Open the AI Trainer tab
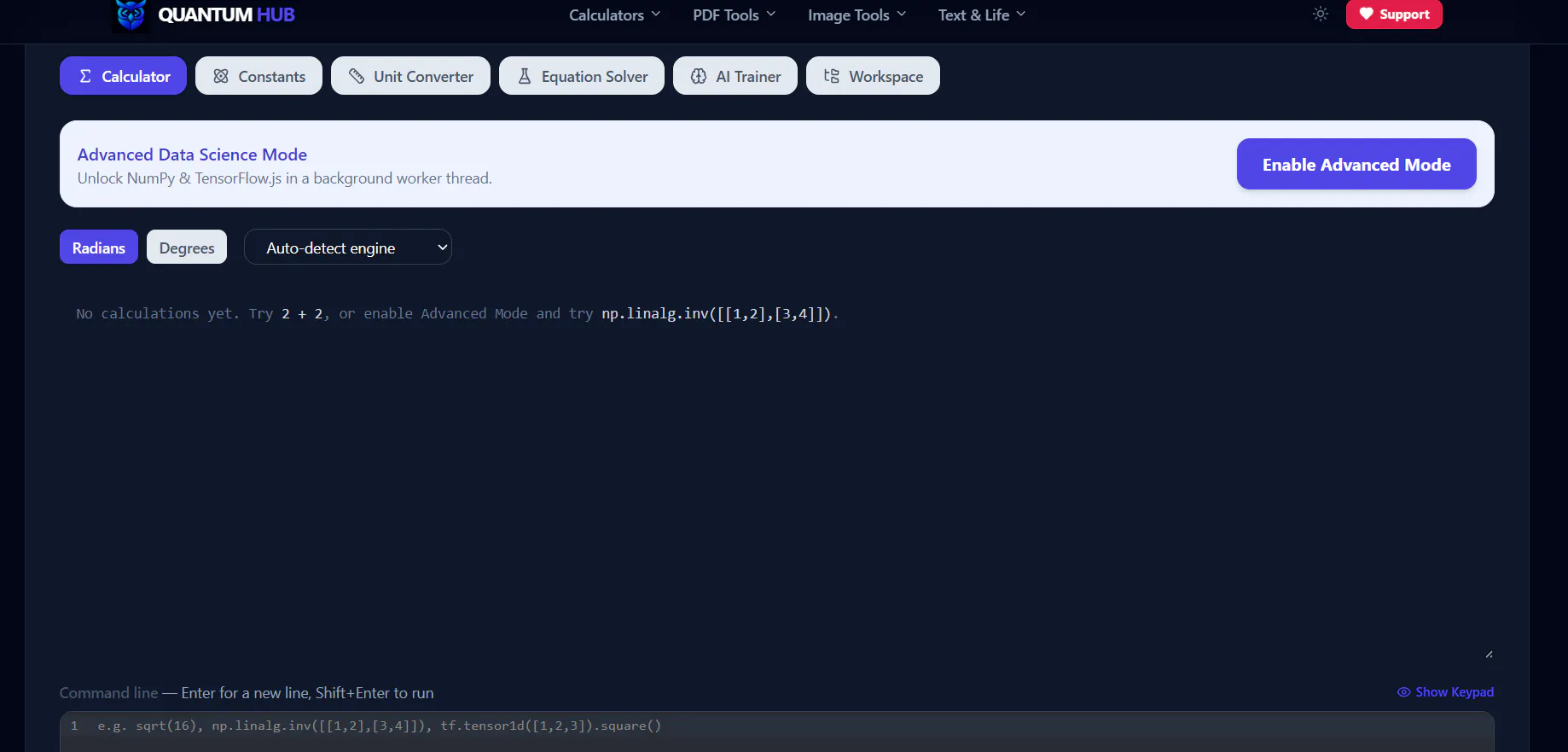 click(735, 76)
